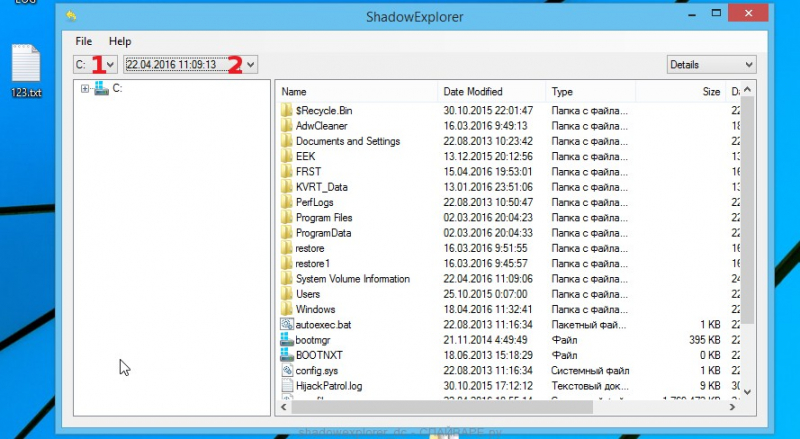
Task: Sort by Date Modified column header
Action: 492,92
